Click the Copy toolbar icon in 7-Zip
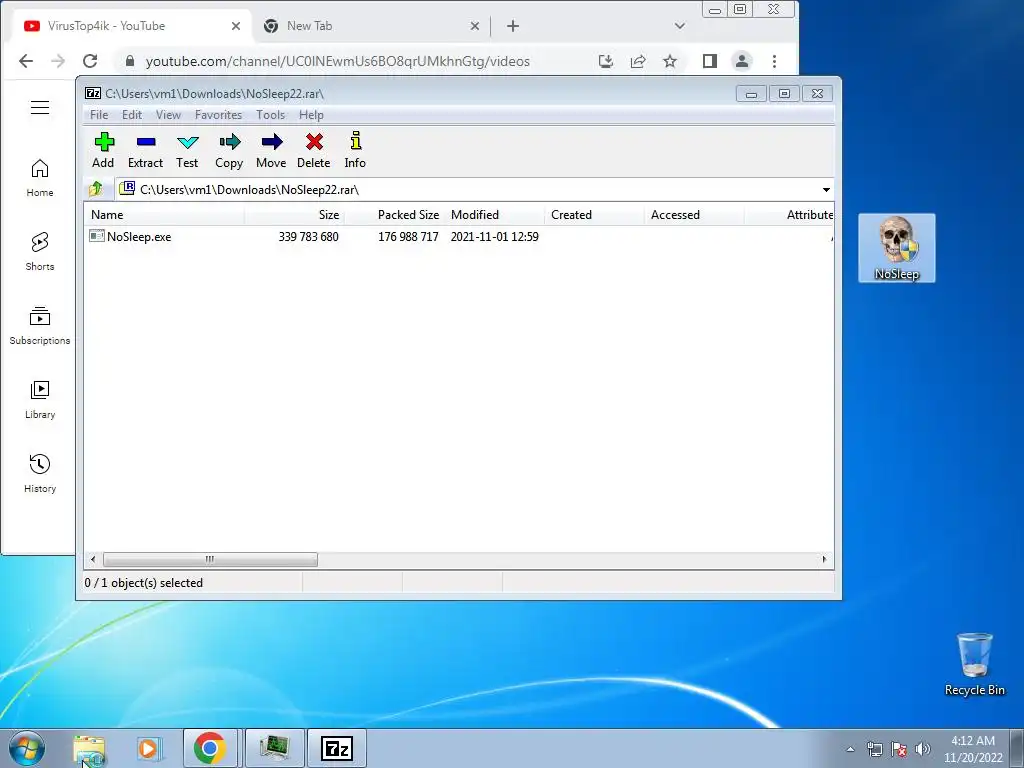The width and height of the screenshot is (1024, 768). pos(229,151)
